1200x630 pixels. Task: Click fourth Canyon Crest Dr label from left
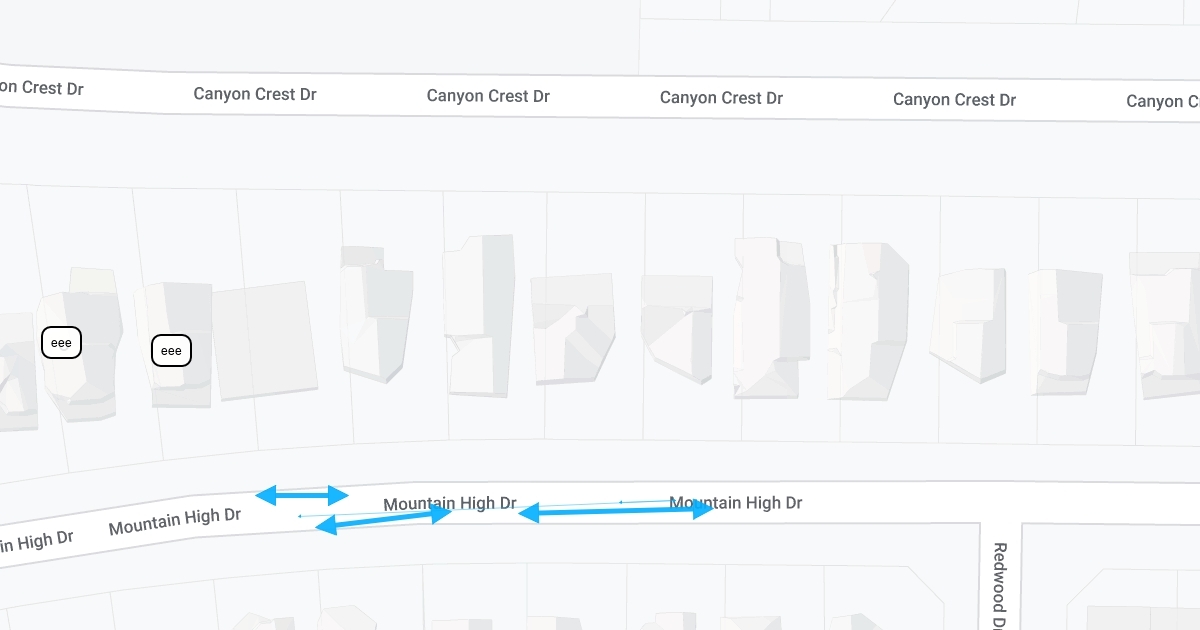click(721, 98)
